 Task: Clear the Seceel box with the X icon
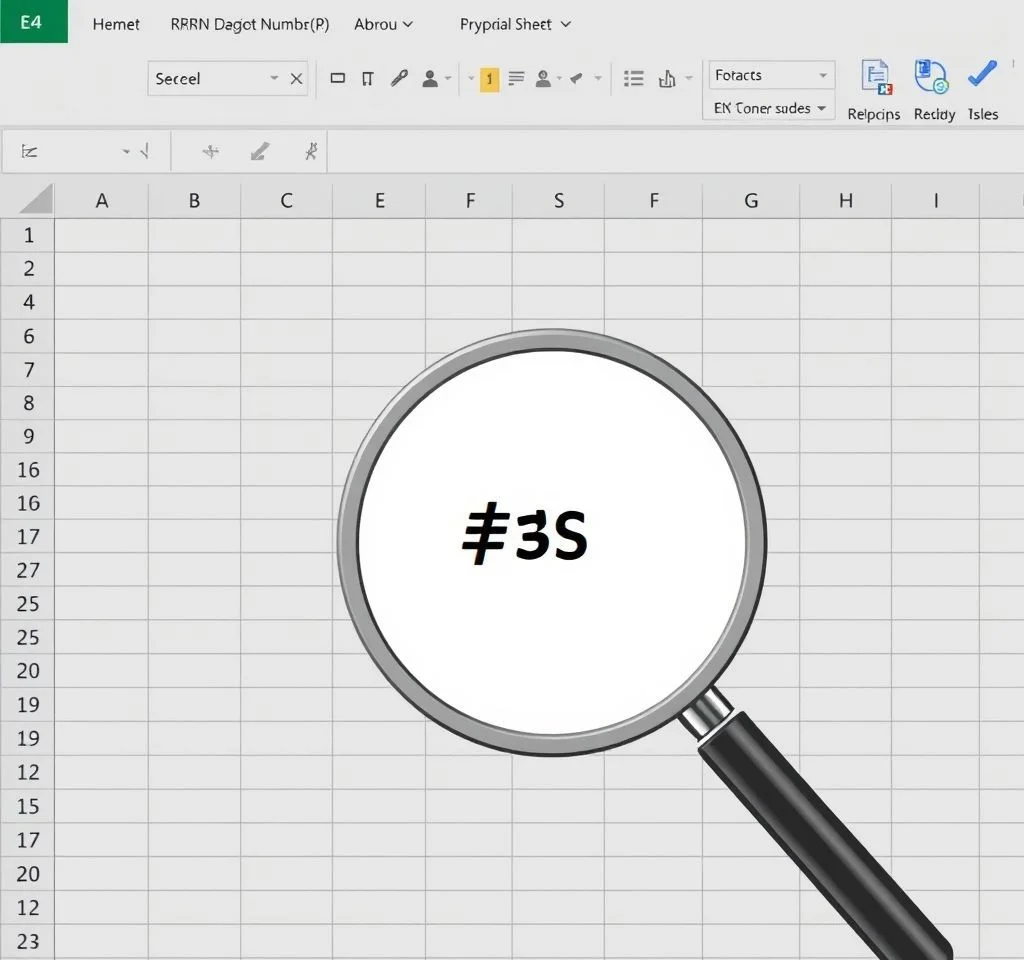coord(296,79)
